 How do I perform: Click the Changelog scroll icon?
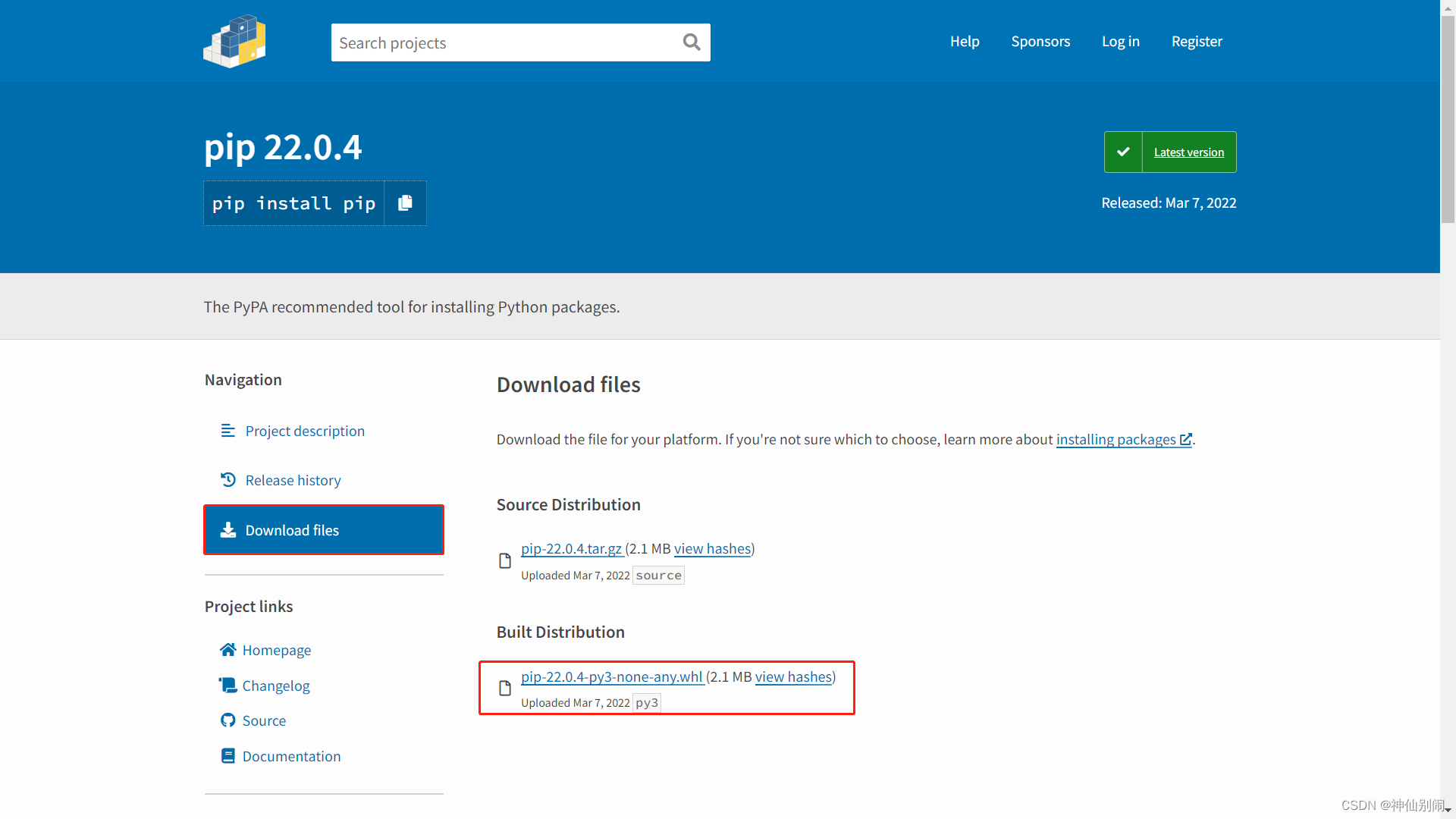point(227,686)
